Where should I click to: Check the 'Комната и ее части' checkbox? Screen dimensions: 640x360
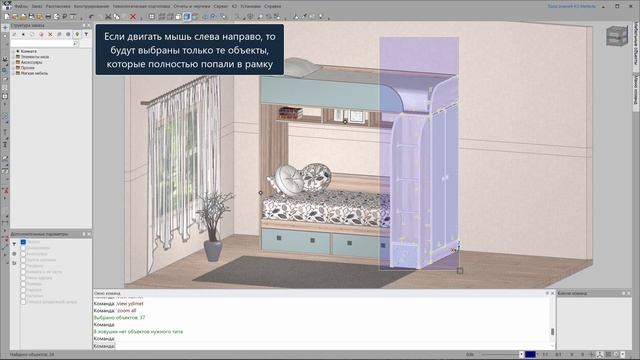(x=23, y=271)
